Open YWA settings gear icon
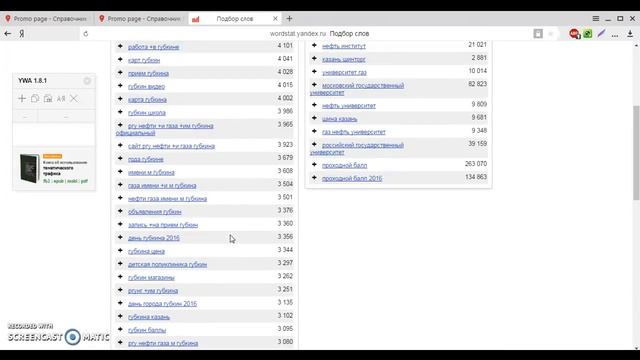 coord(87,81)
